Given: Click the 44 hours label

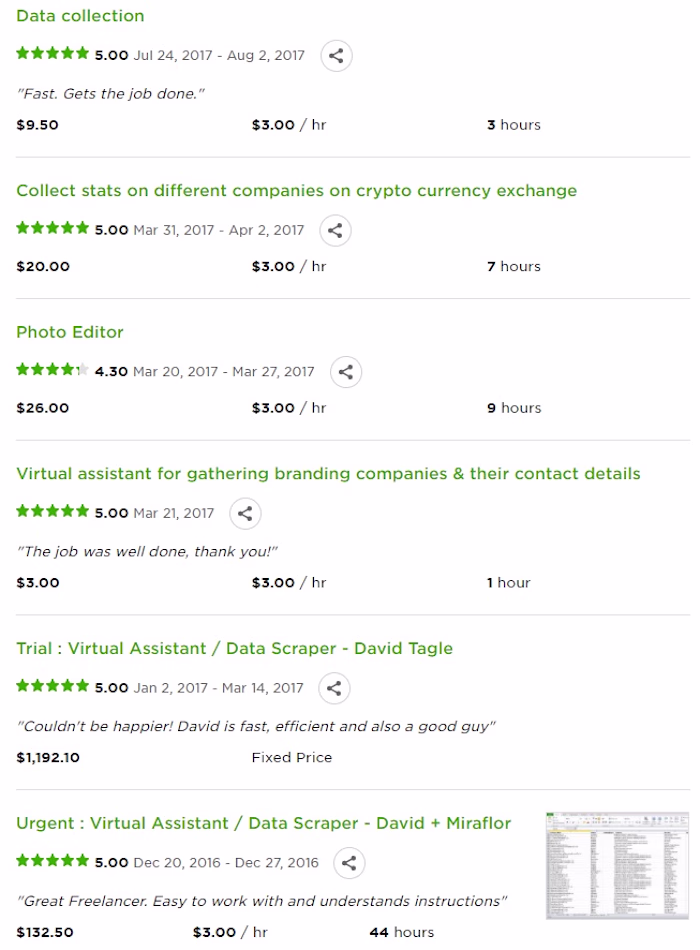Looking at the screenshot, I should point(402,932).
